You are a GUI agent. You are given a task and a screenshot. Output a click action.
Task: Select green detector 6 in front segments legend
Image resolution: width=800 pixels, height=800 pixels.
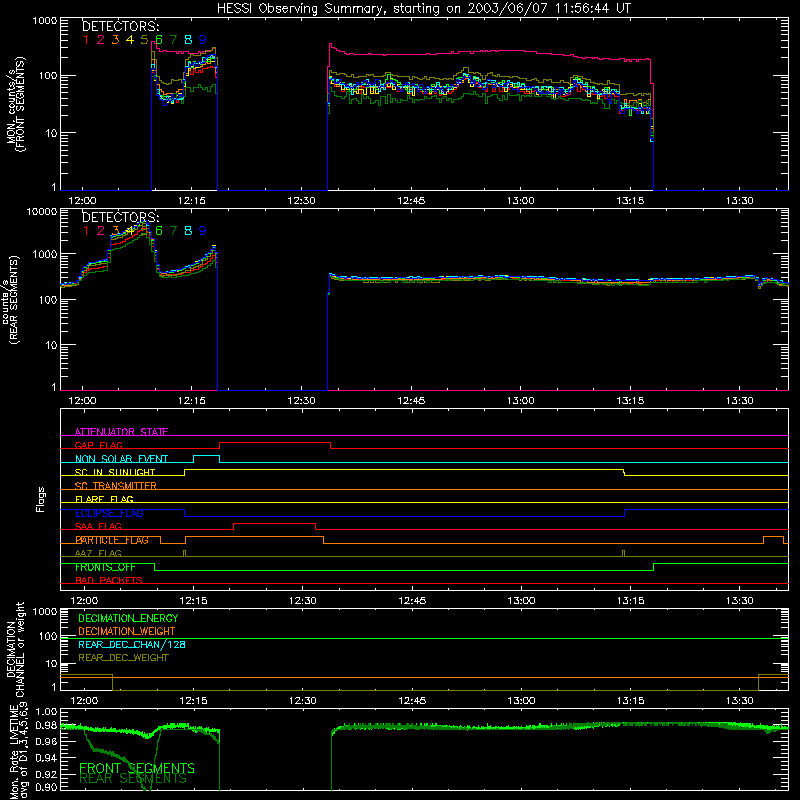(x=159, y=40)
